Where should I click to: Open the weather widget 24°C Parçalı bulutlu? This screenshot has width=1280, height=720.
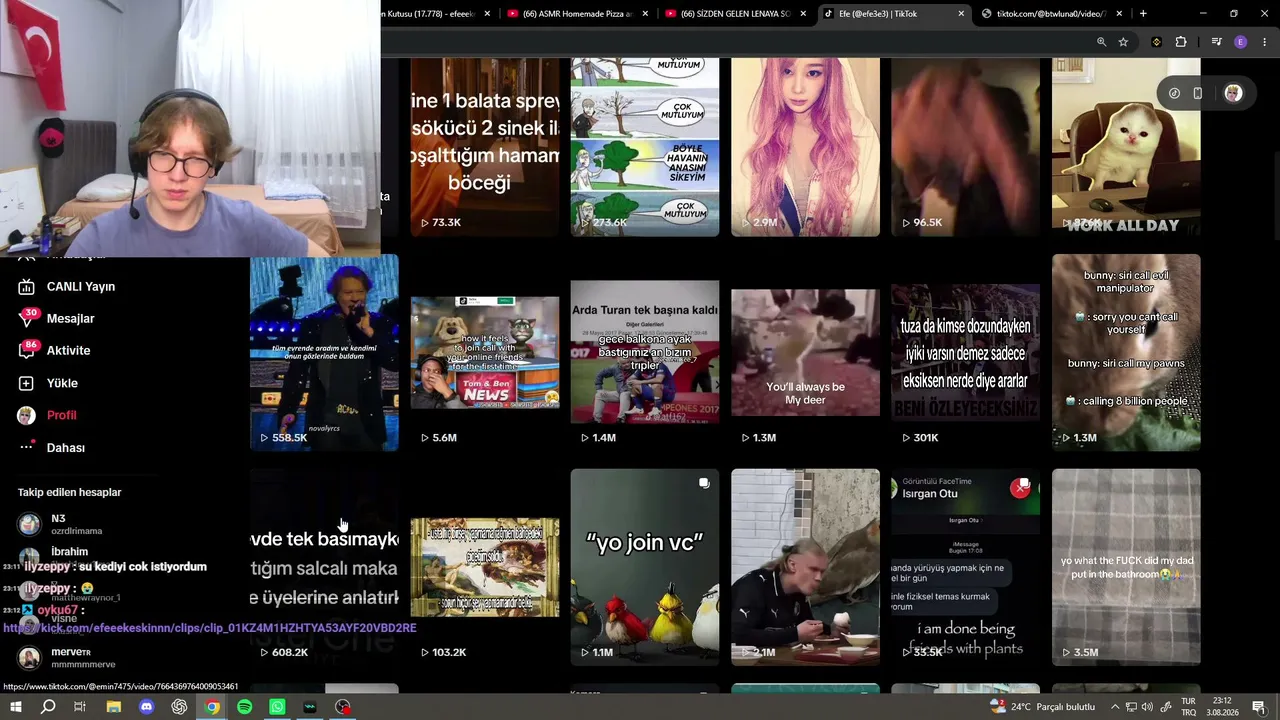tap(1042, 707)
